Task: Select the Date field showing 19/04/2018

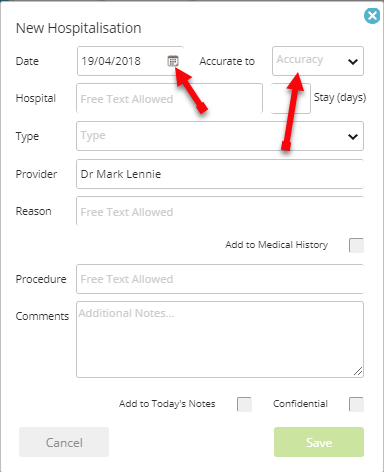Action: point(130,61)
